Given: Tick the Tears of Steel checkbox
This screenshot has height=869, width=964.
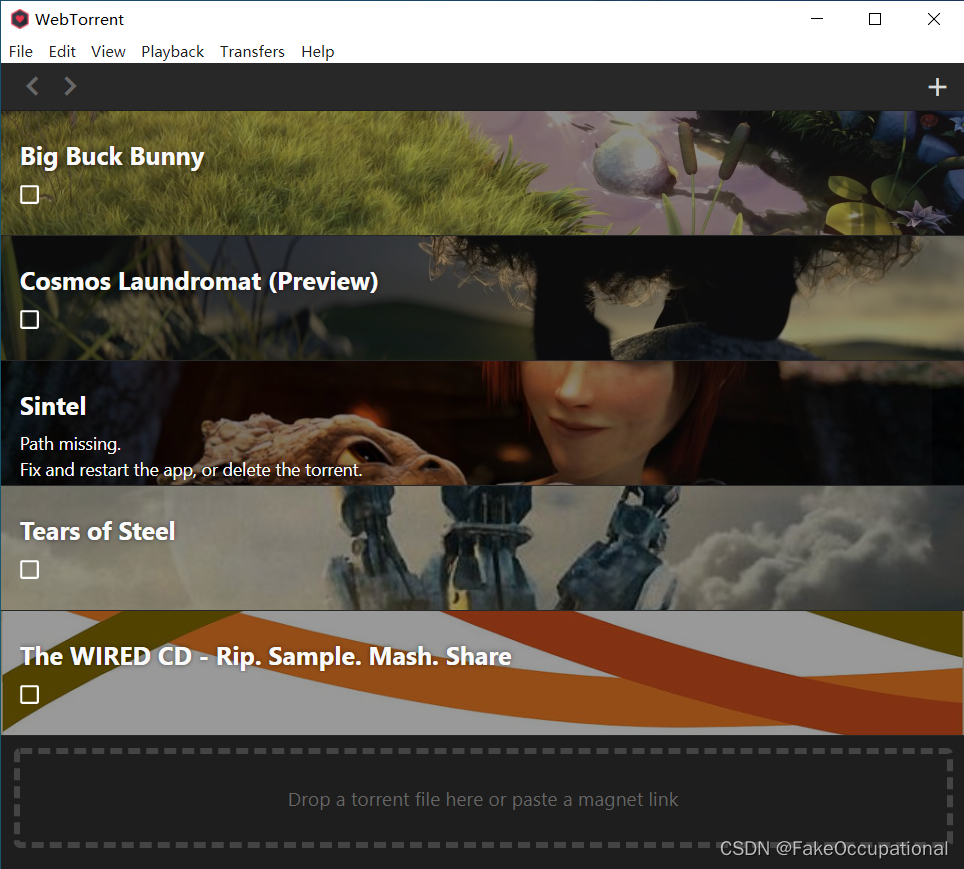Looking at the screenshot, I should (30, 569).
